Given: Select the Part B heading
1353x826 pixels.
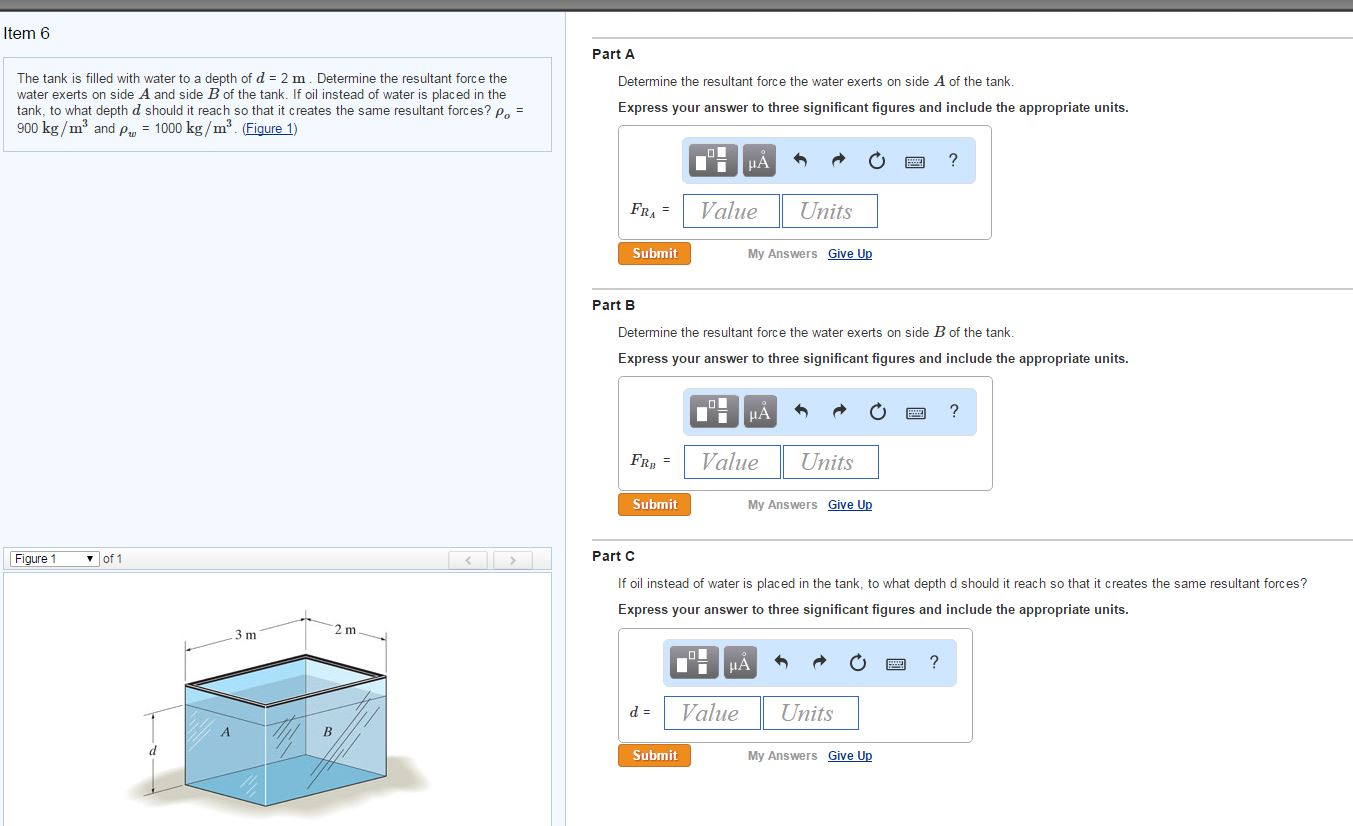Looking at the screenshot, I should 613,305.
